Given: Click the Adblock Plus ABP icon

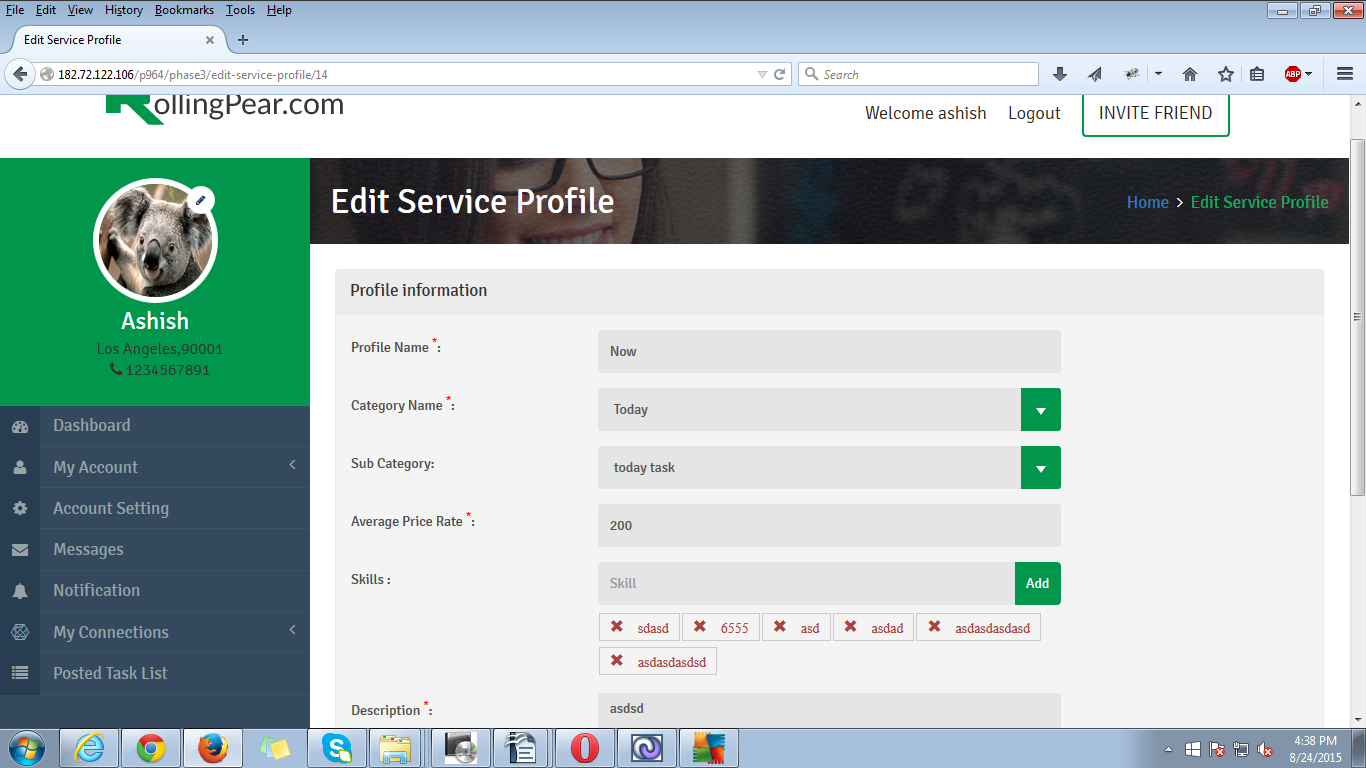Looking at the screenshot, I should click(x=1292, y=74).
